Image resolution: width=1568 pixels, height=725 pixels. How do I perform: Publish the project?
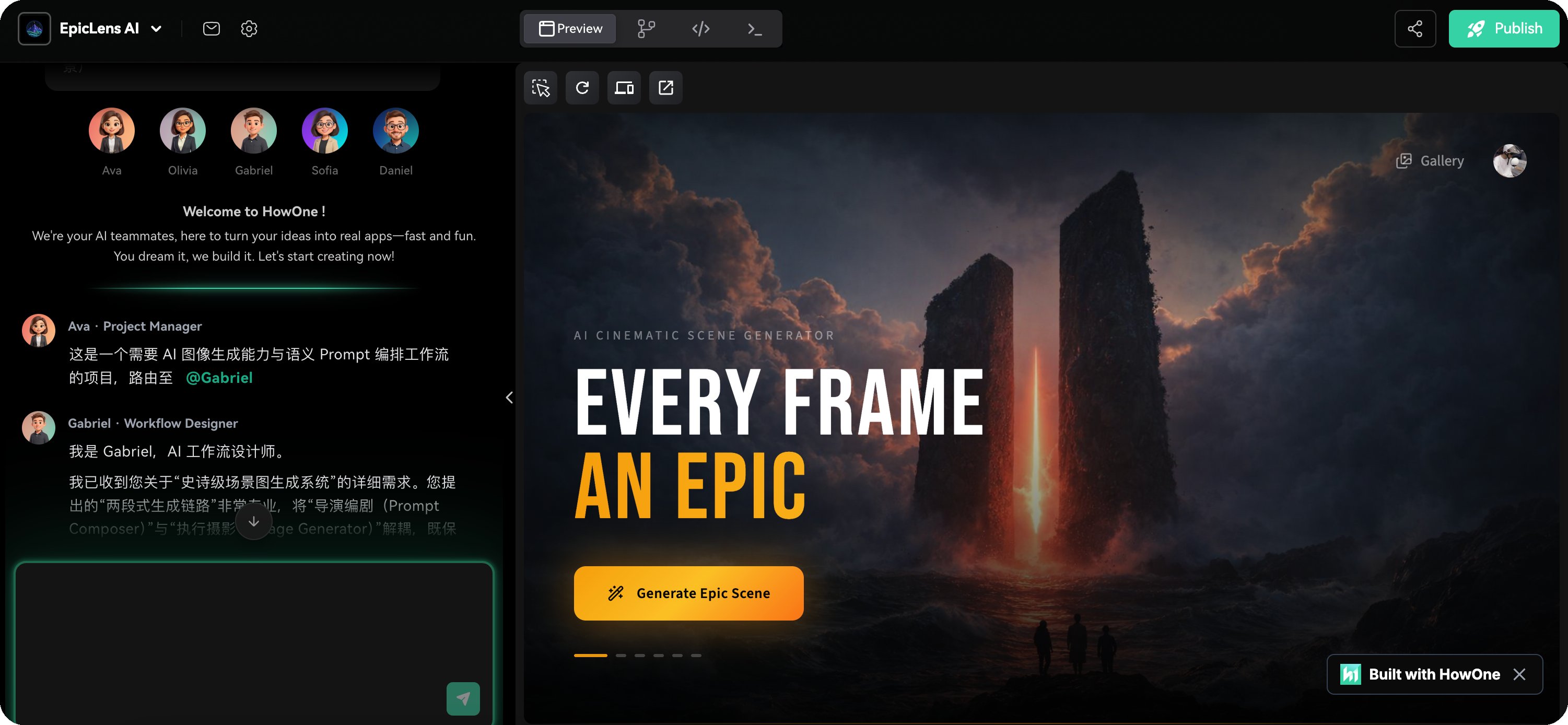(x=1503, y=29)
